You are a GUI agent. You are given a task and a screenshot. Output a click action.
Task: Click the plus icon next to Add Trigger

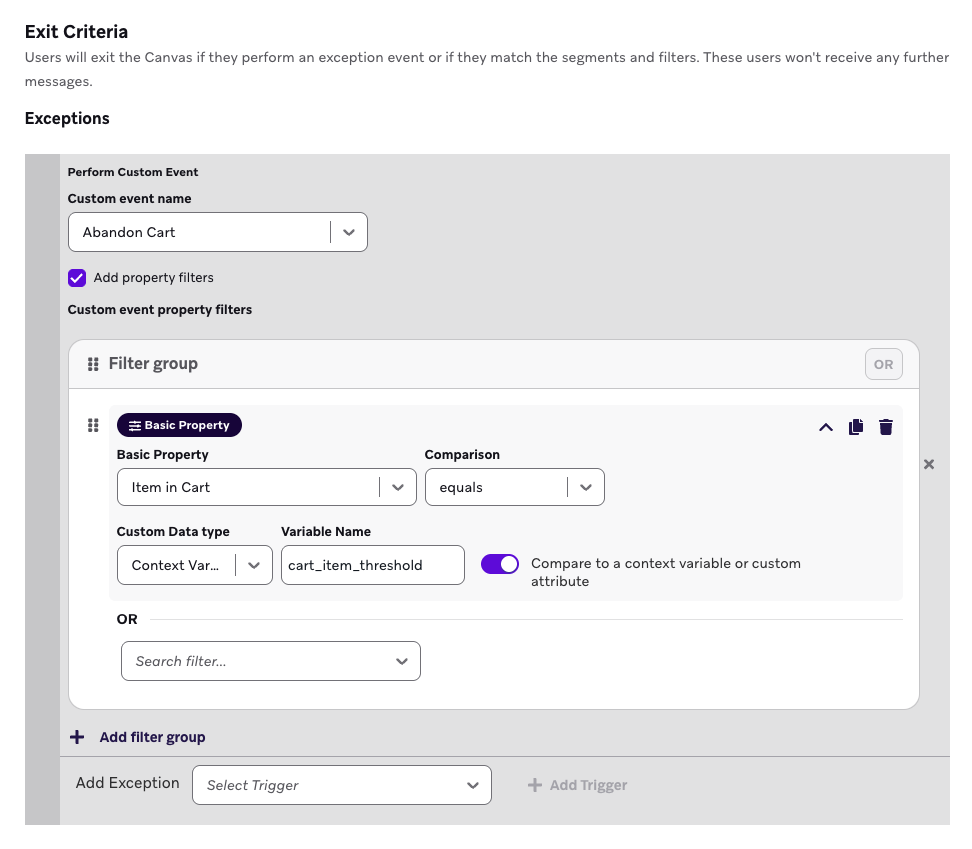coord(537,785)
